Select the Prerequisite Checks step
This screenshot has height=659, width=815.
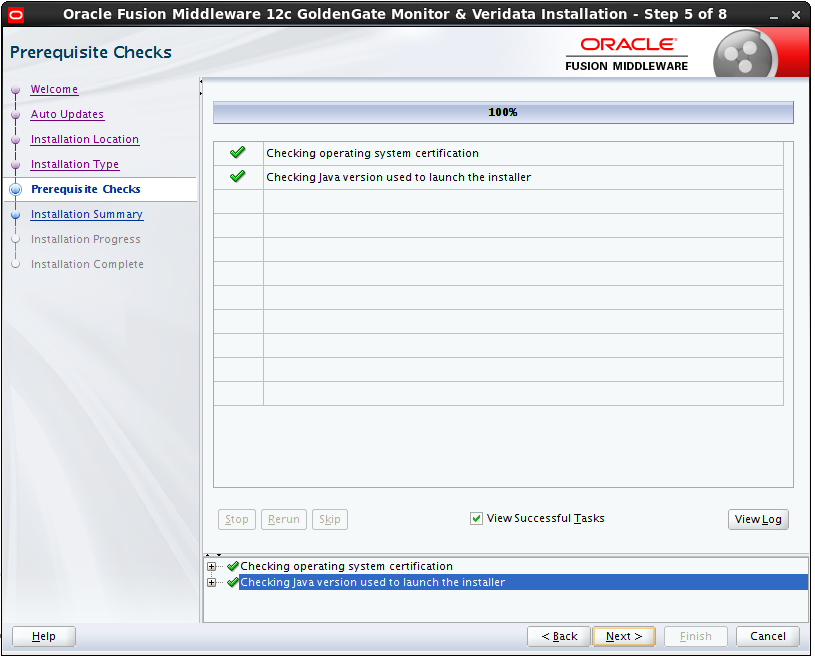pyautogui.click(x=86, y=190)
